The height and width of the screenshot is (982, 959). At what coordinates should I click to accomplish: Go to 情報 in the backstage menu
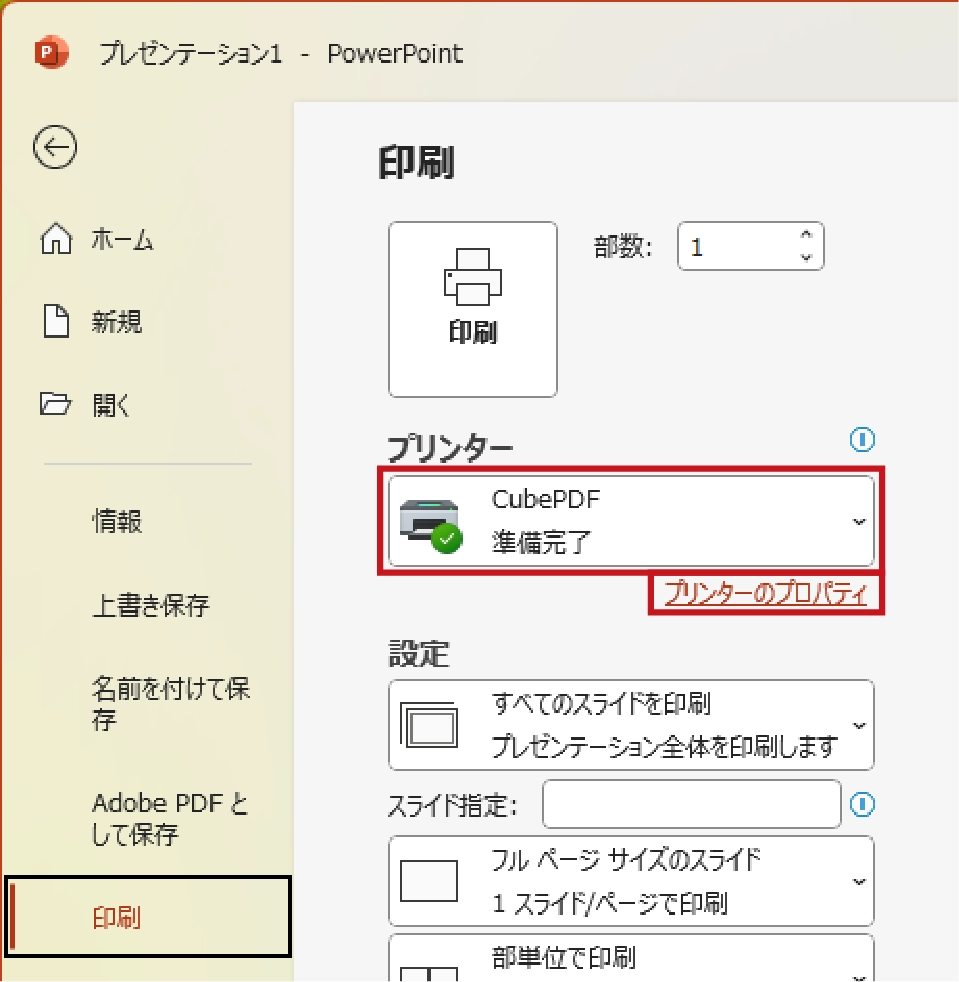coord(117,521)
